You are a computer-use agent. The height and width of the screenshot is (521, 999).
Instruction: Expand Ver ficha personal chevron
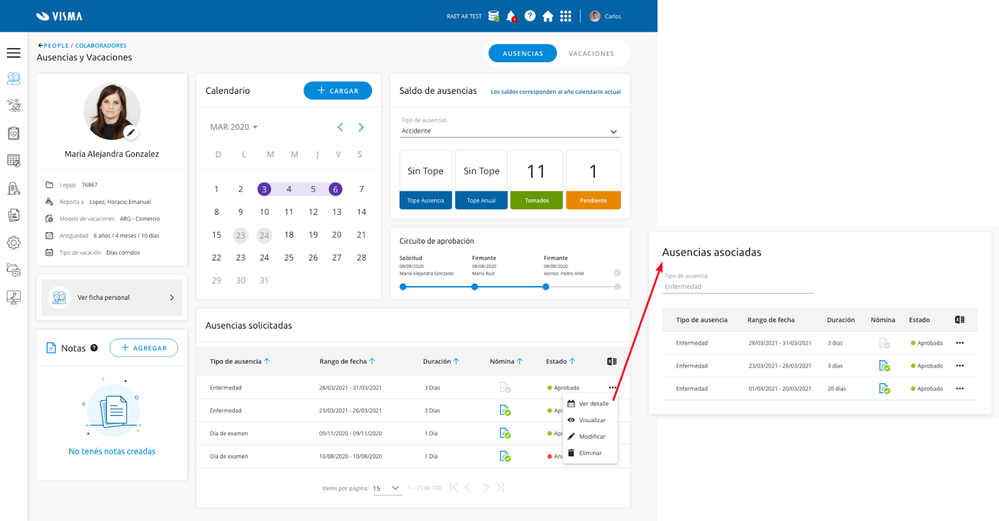(x=171, y=297)
